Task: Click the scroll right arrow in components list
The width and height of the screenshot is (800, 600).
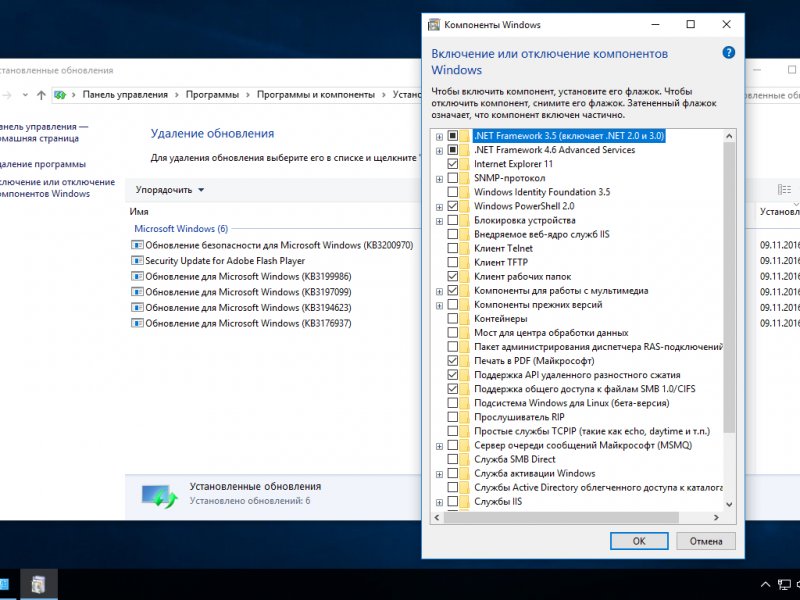Action: tap(716, 517)
